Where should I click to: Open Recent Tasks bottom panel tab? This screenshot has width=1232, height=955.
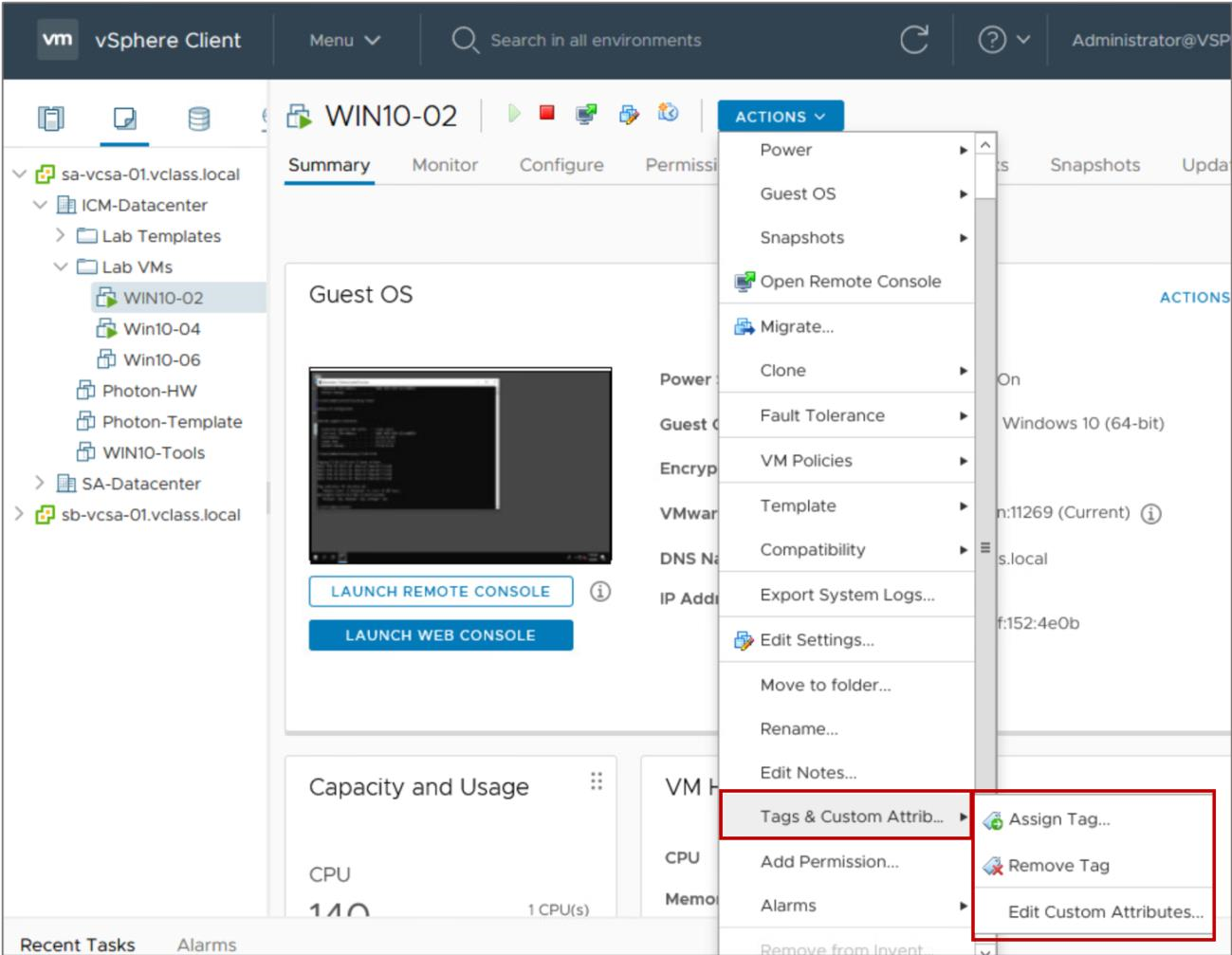tap(78, 944)
